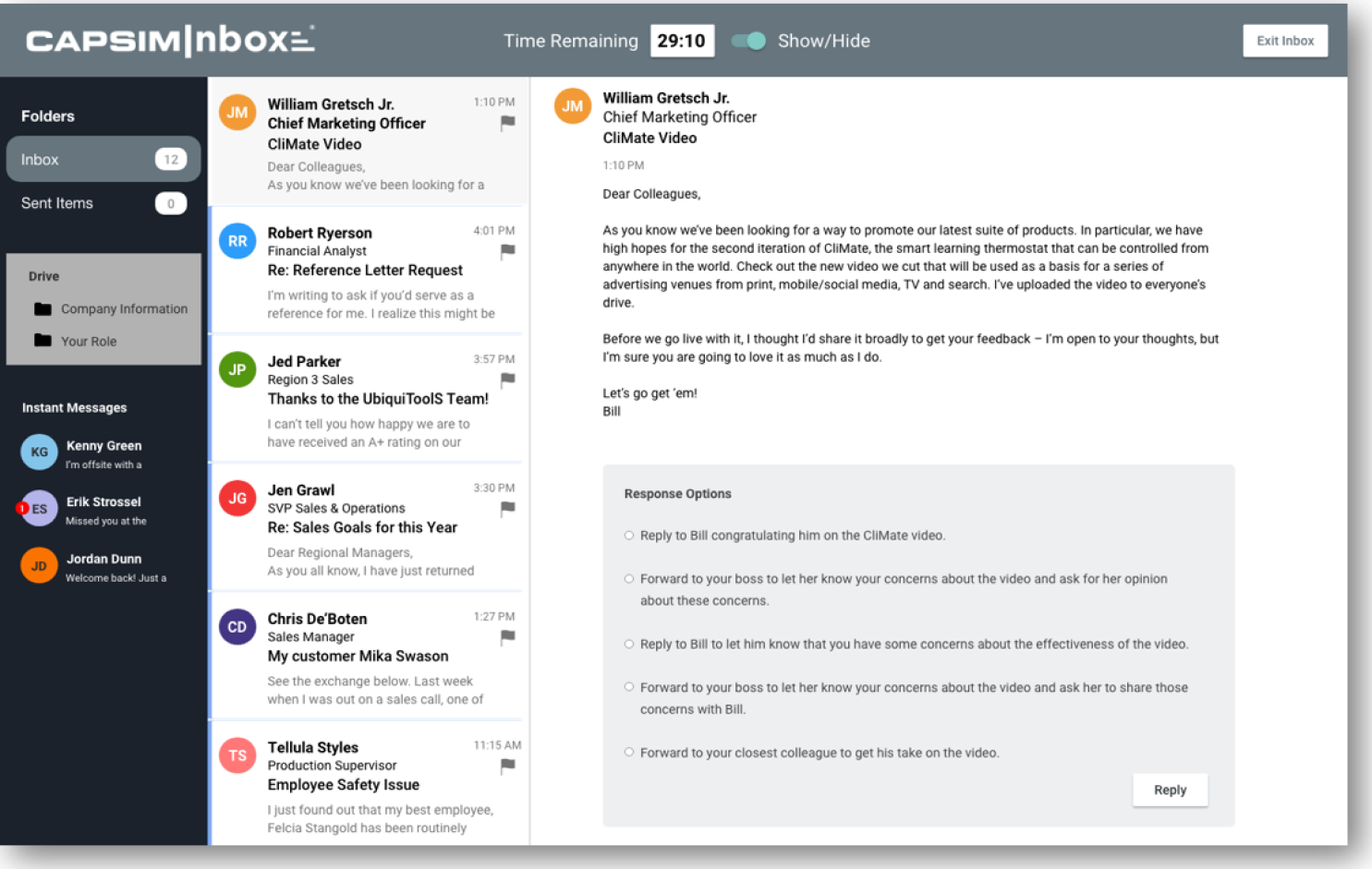Flag Jed Parker's UbiquiToolS email

[x=507, y=380]
